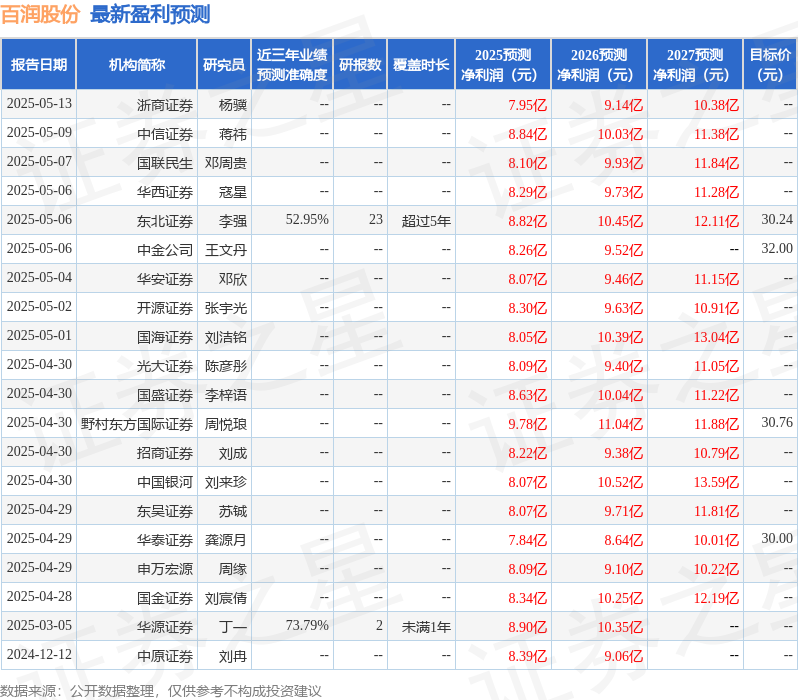Screen dimensions: 798x700
Task: Click the 2025-05-09 report date
Action: [39, 132]
